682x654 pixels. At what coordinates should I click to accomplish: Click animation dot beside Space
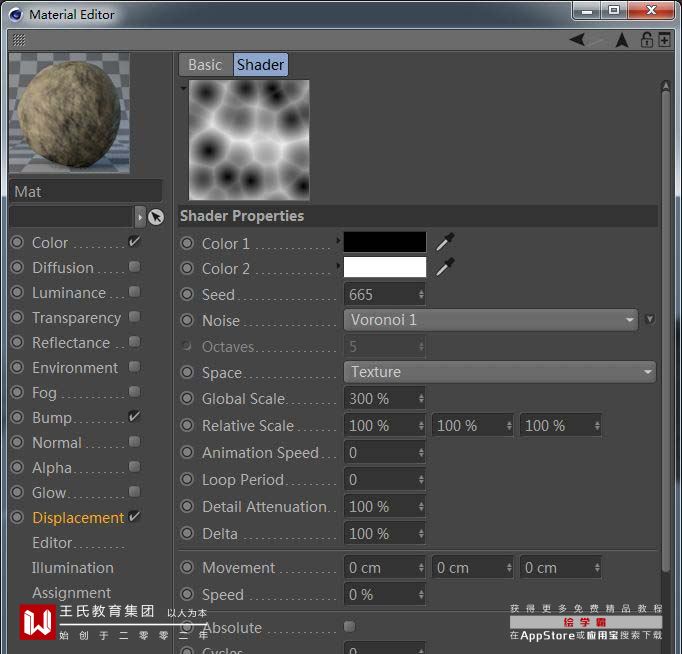(x=187, y=372)
